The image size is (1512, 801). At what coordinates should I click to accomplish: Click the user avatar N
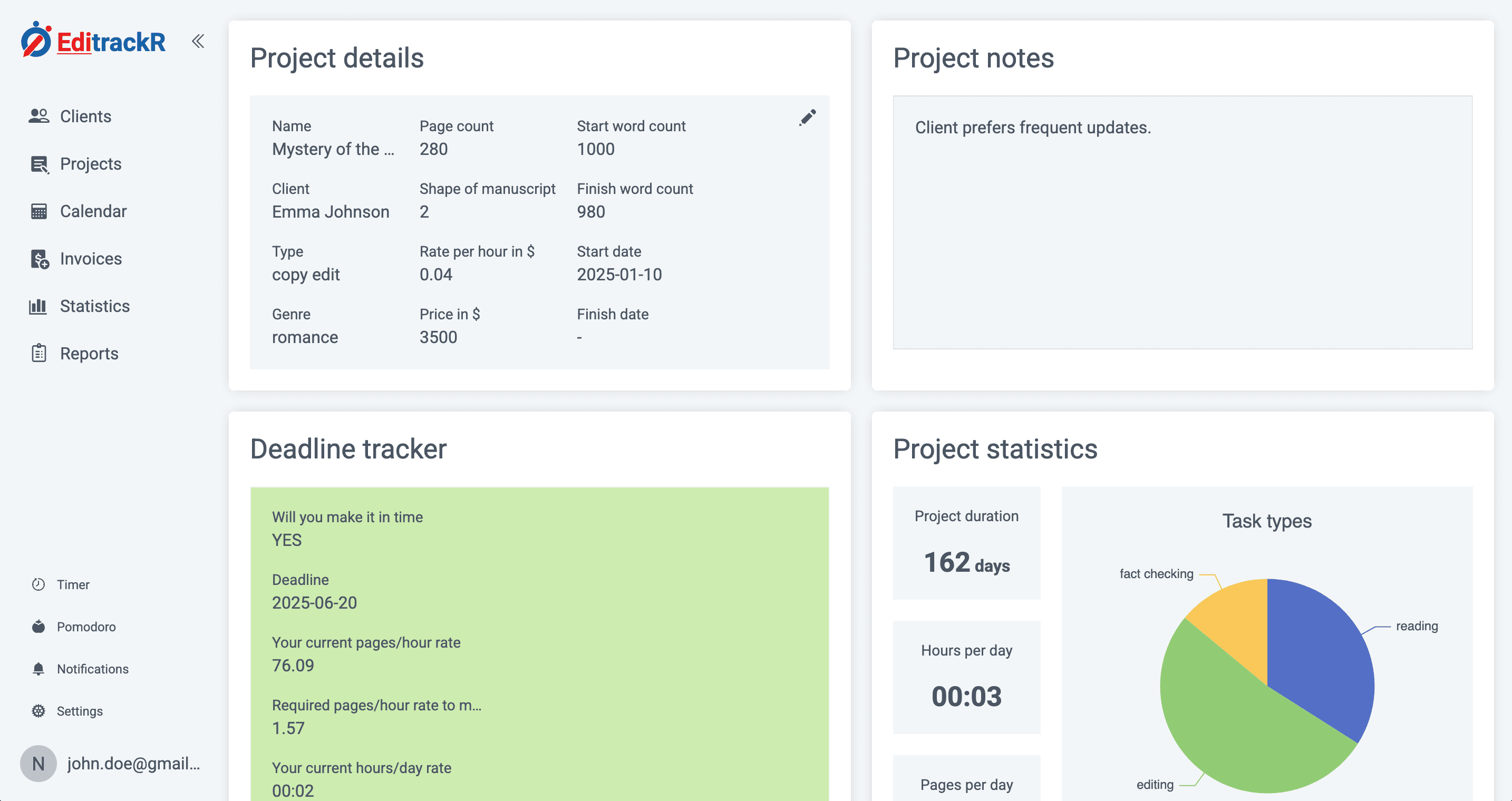(x=38, y=764)
